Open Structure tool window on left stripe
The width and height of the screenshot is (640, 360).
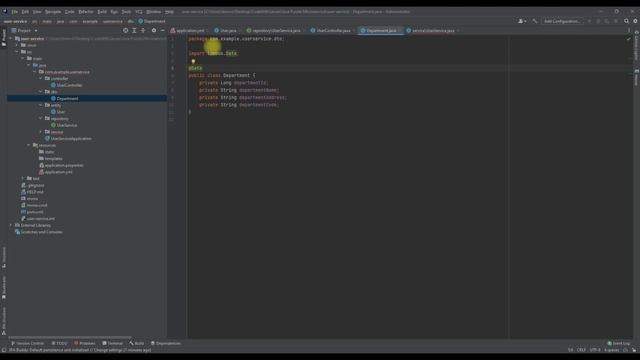coord(4,257)
